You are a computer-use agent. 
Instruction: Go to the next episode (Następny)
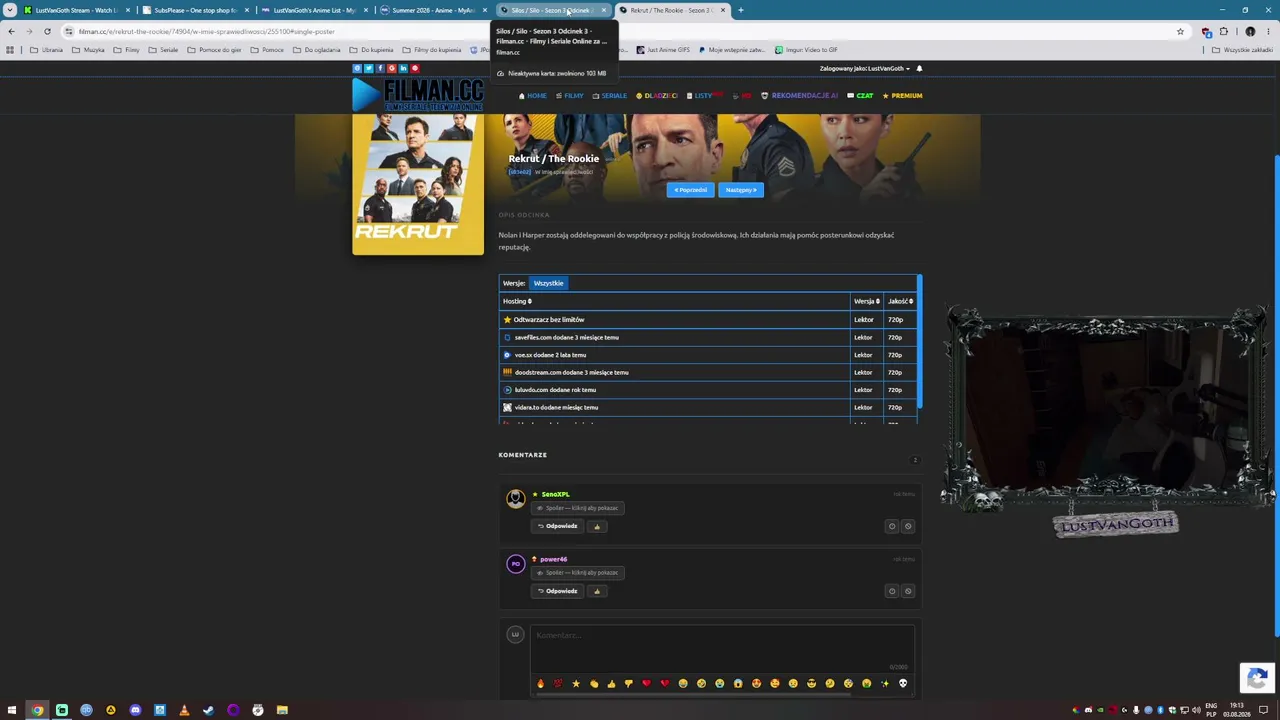coord(741,190)
